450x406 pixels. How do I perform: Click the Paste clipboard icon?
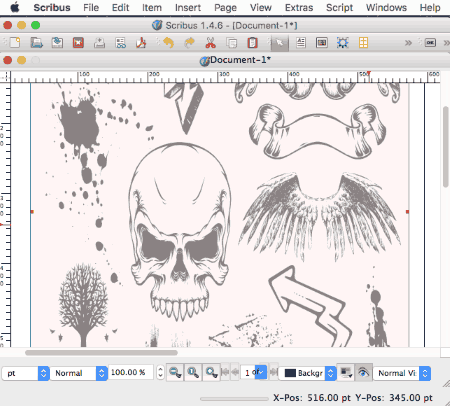(x=252, y=43)
